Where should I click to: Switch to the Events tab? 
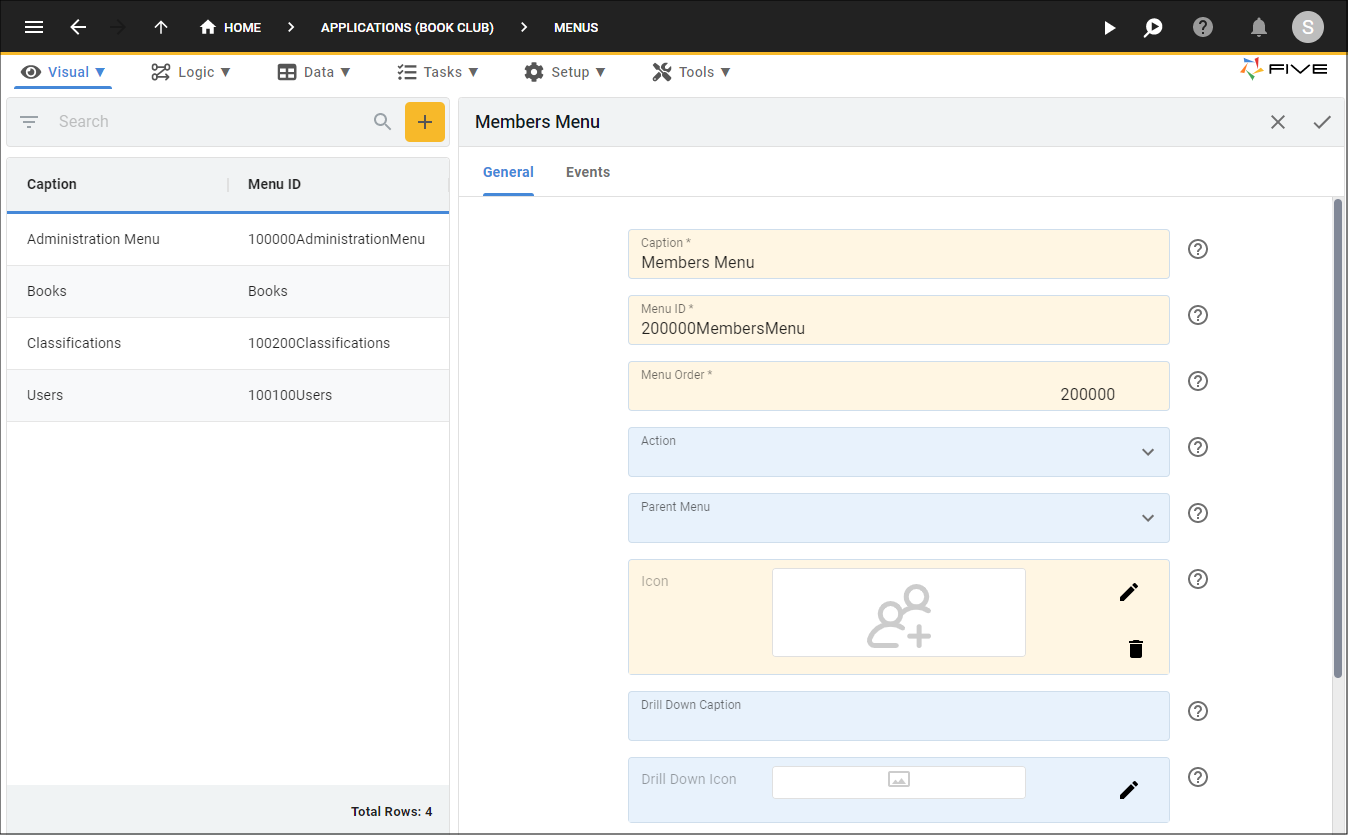point(588,172)
